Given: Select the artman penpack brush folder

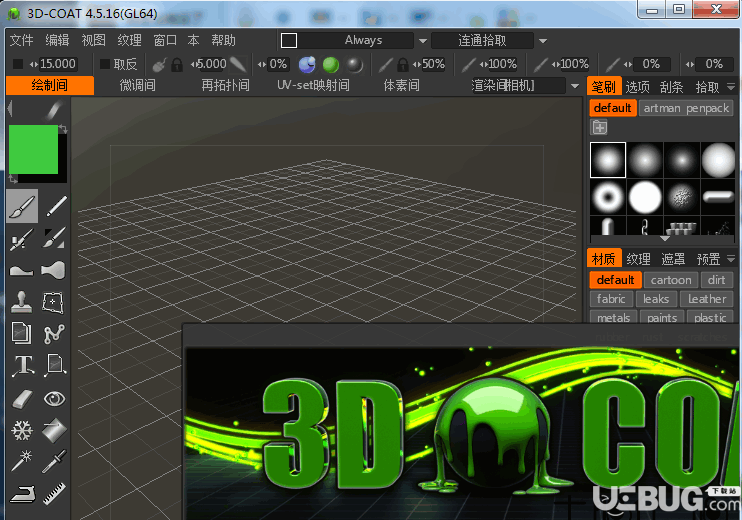Looking at the screenshot, I should click(686, 108).
